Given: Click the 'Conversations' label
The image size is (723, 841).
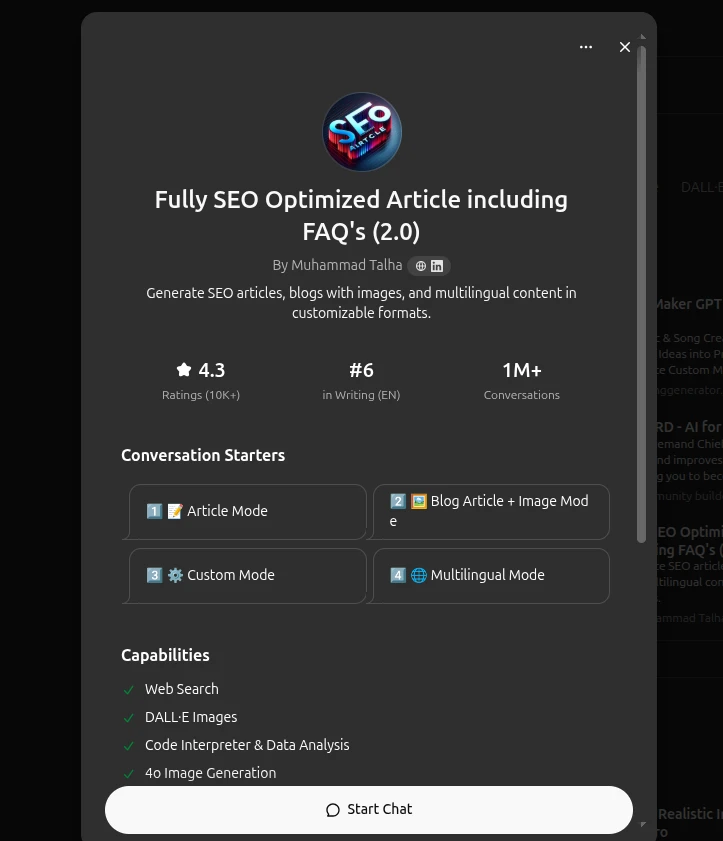Looking at the screenshot, I should pyautogui.click(x=522, y=395).
